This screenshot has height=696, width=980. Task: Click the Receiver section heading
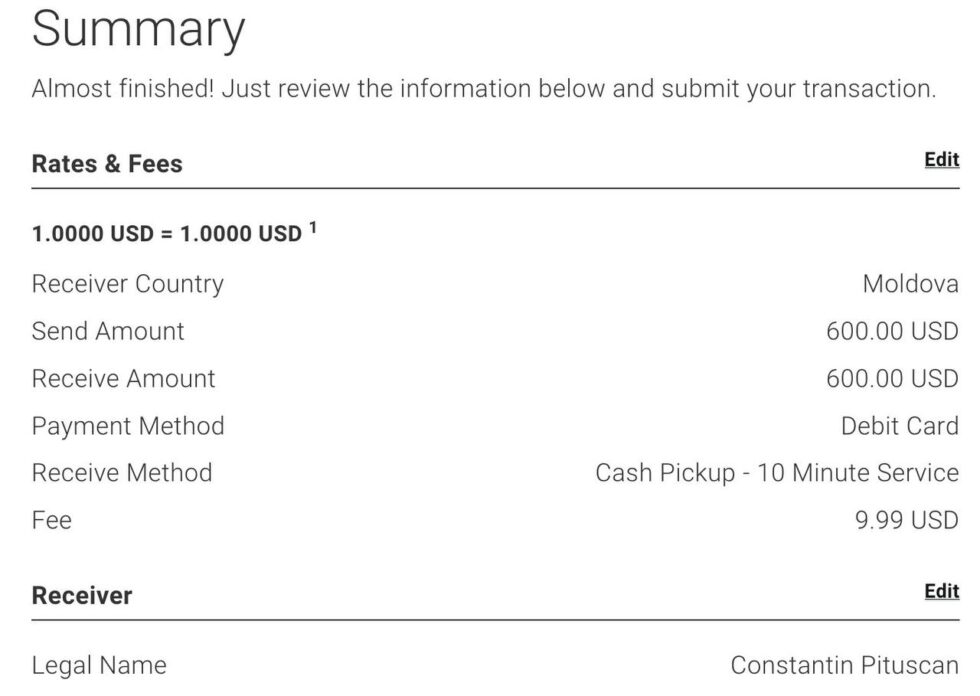click(x=82, y=596)
